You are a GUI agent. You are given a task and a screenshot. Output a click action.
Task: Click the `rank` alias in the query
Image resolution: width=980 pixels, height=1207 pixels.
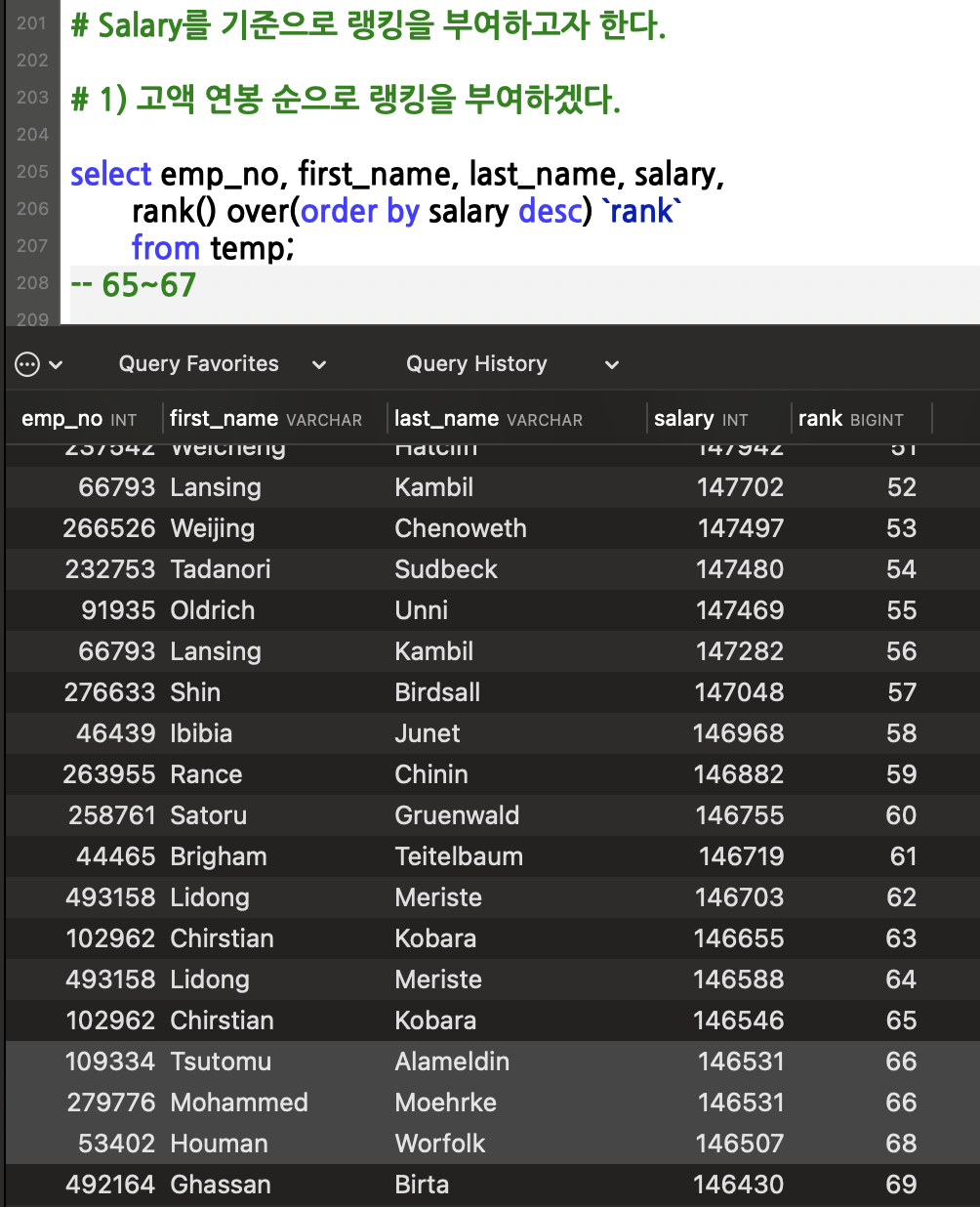coord(641,211)
